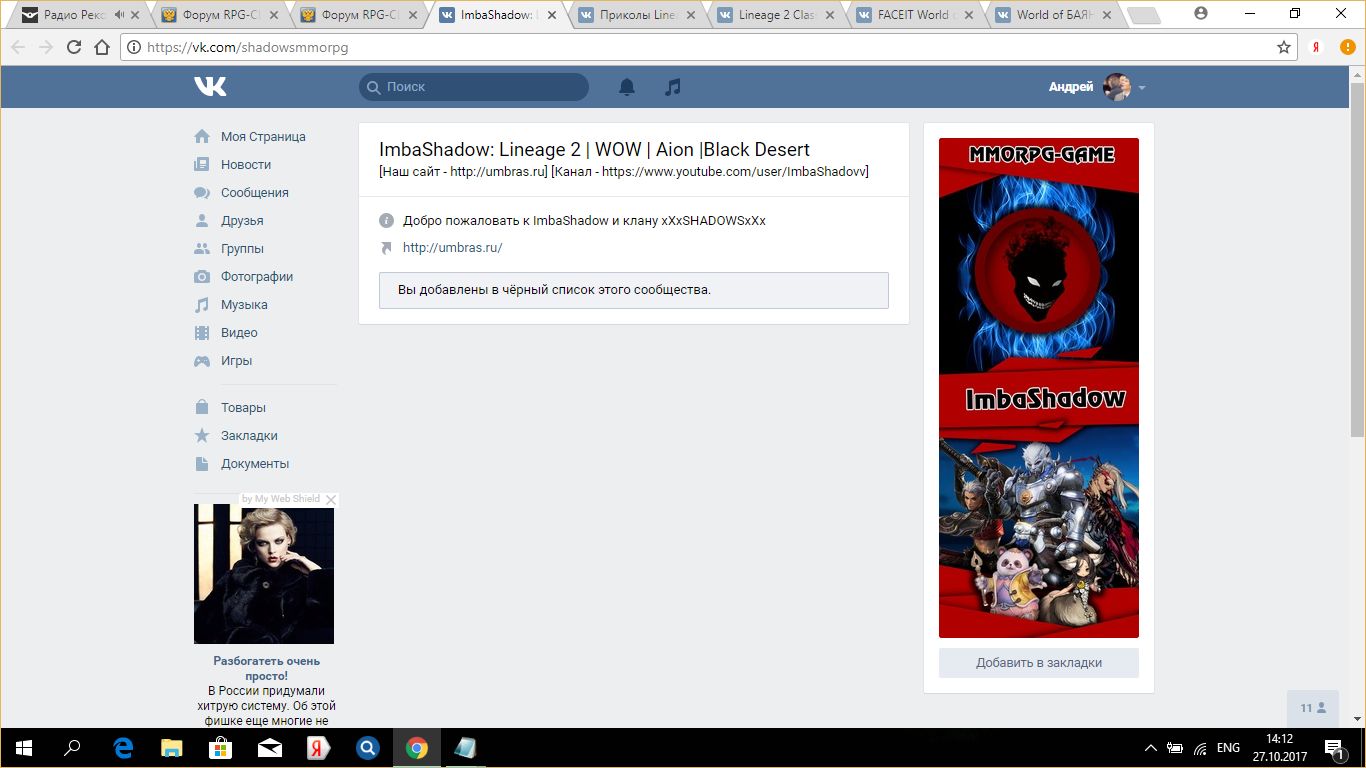This screenshot has height=768, width=1366.
Task: Click the home icon beside Моя Страница
Action: pyautogui.click(x=202, y=137)
